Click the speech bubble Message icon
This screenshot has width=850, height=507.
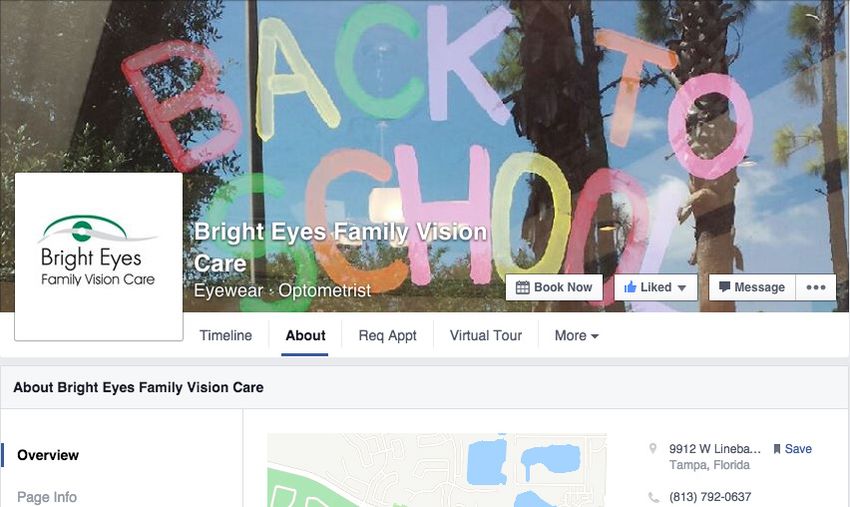click(724, 287)
